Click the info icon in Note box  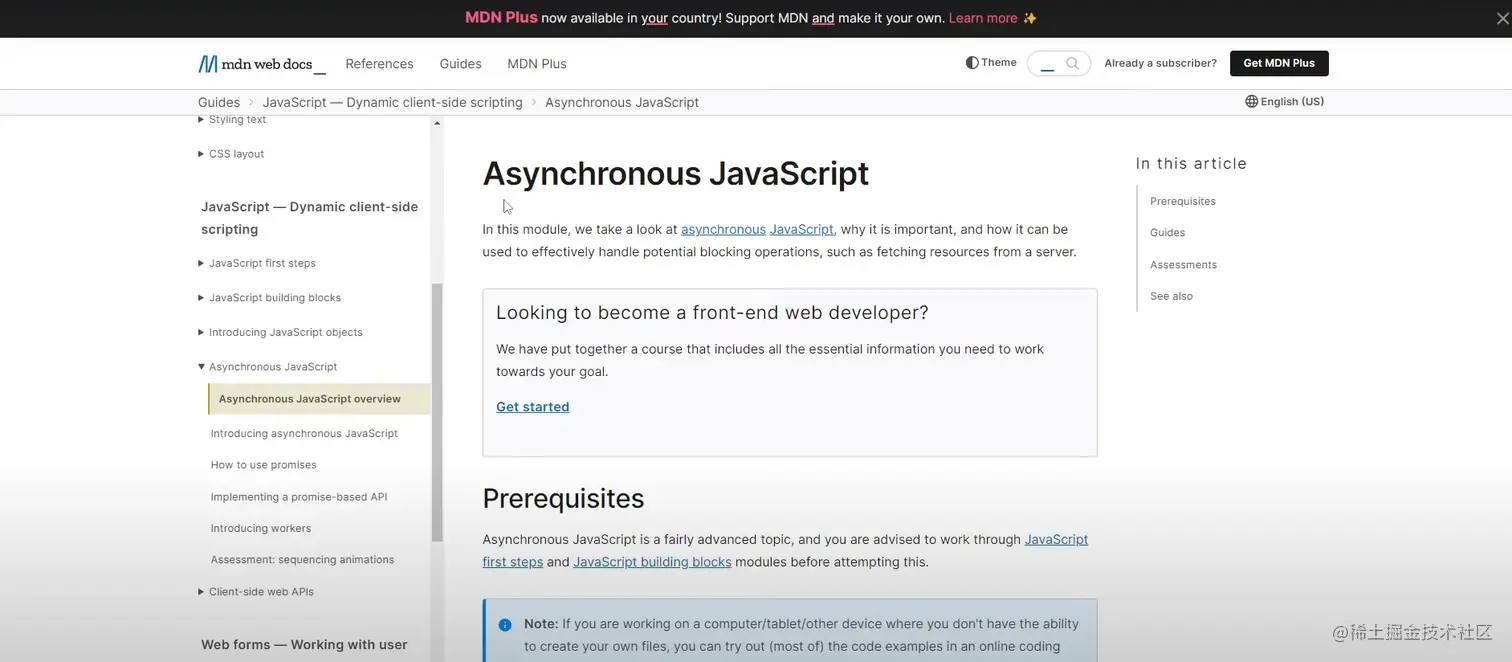[x=505, y=625]
